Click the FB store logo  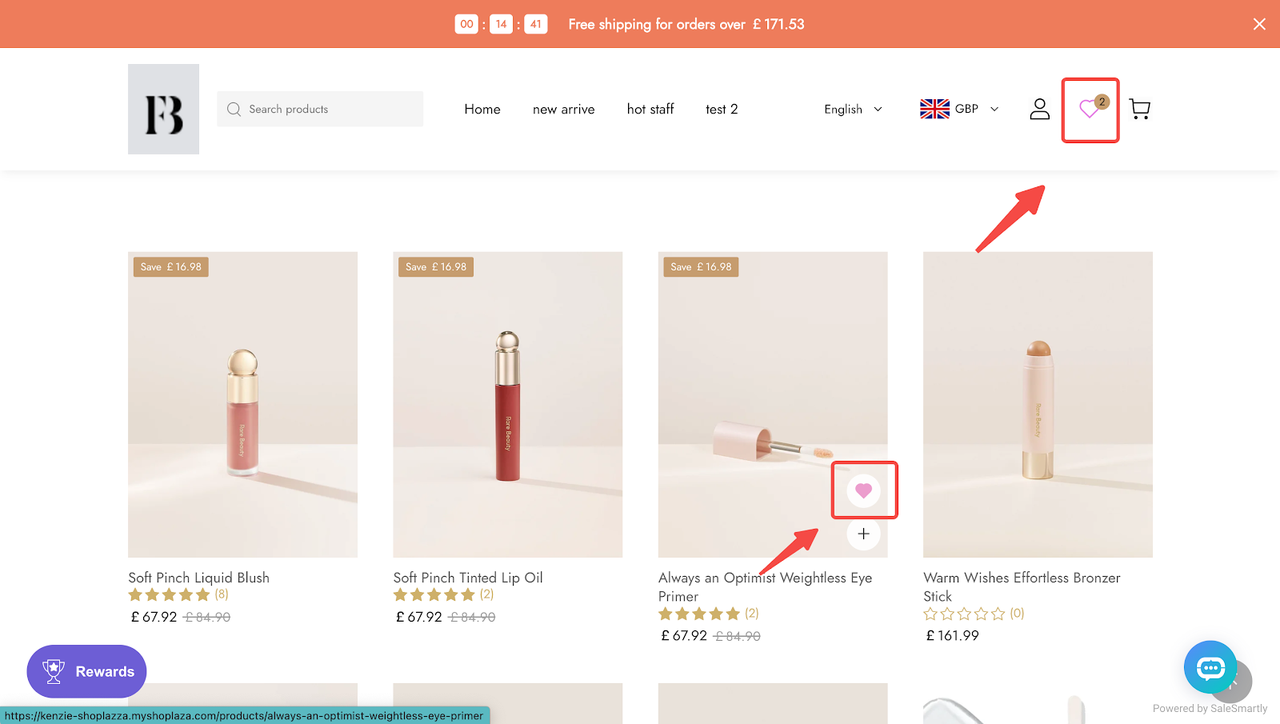[163, 109]
